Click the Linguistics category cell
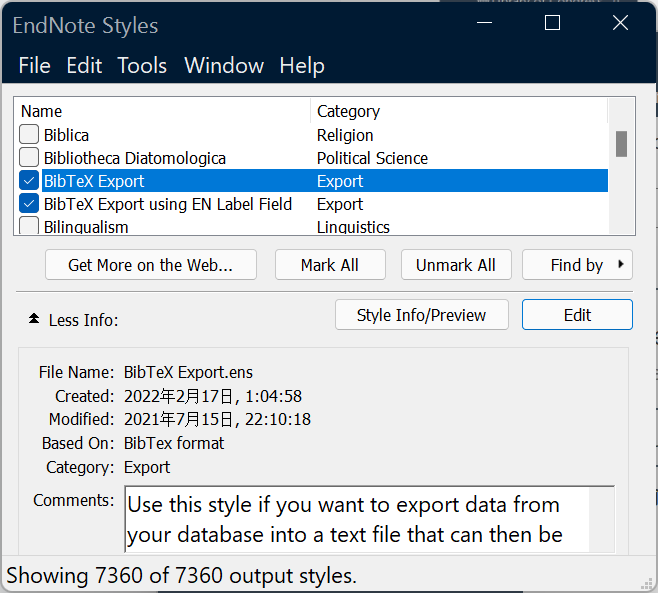Viewport: 658px width, 593px height. tap(353, 227)
